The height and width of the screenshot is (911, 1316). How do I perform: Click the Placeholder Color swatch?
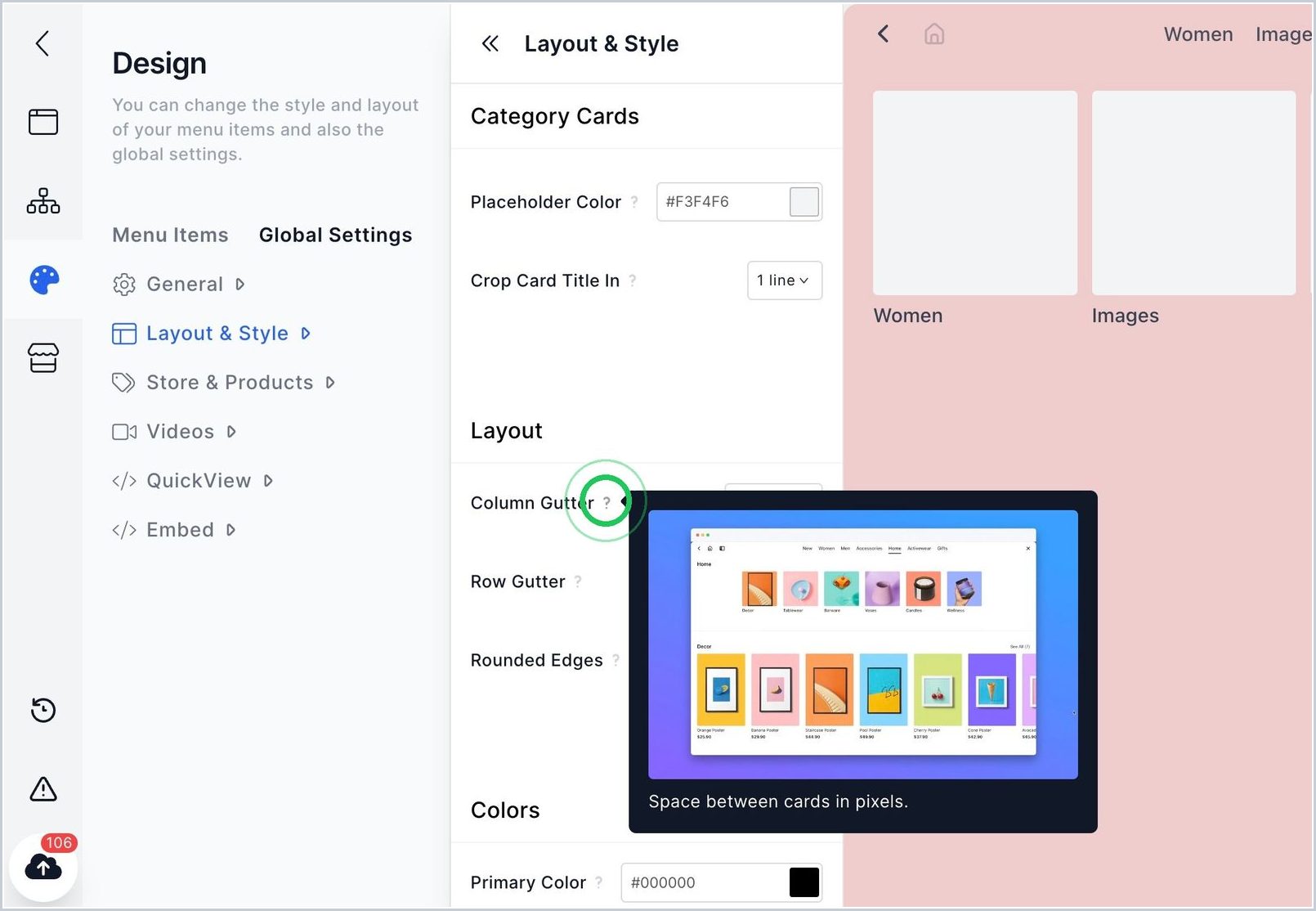coord(804,201)
